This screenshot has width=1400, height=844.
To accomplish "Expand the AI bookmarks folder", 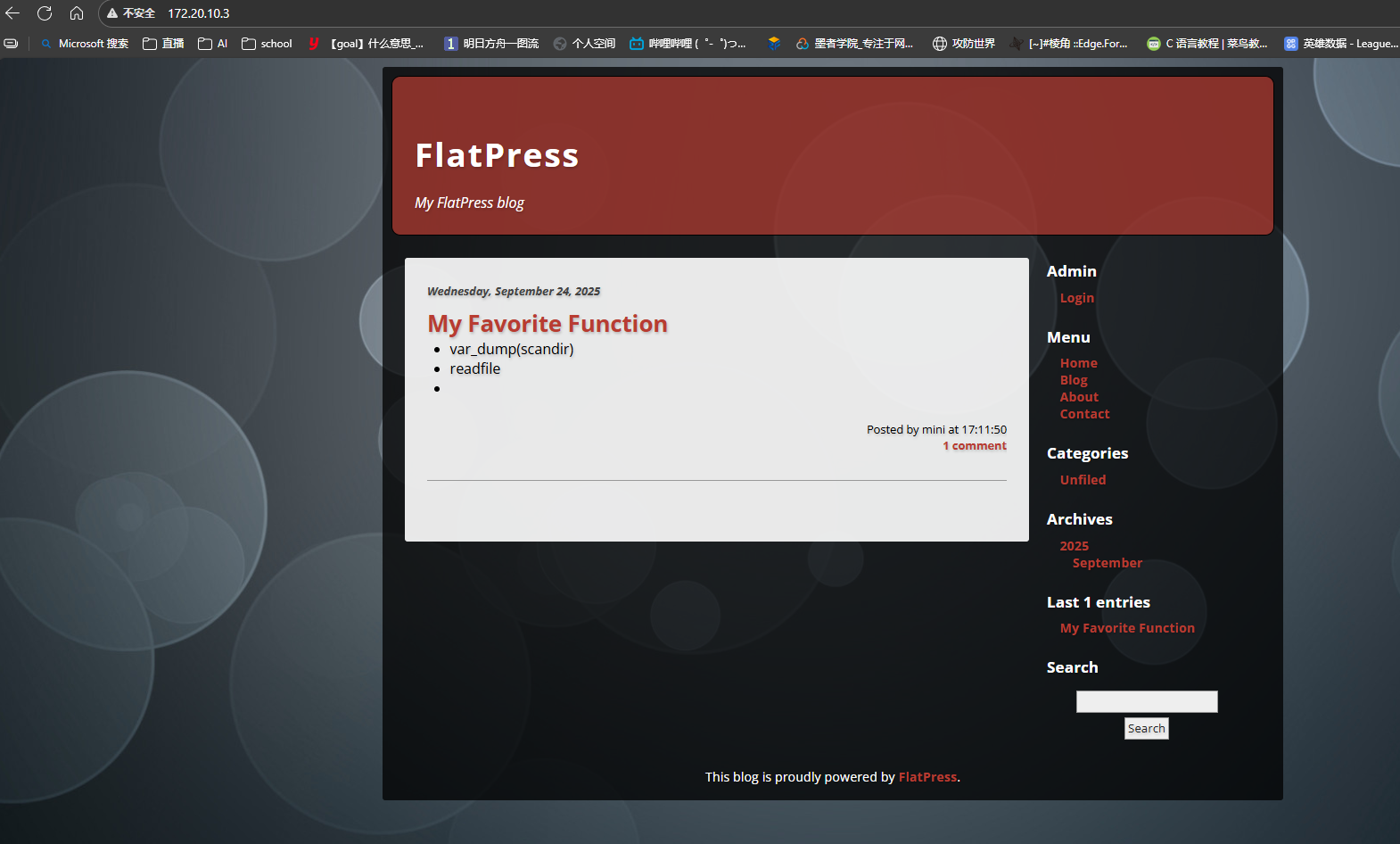I will point(212,43).
